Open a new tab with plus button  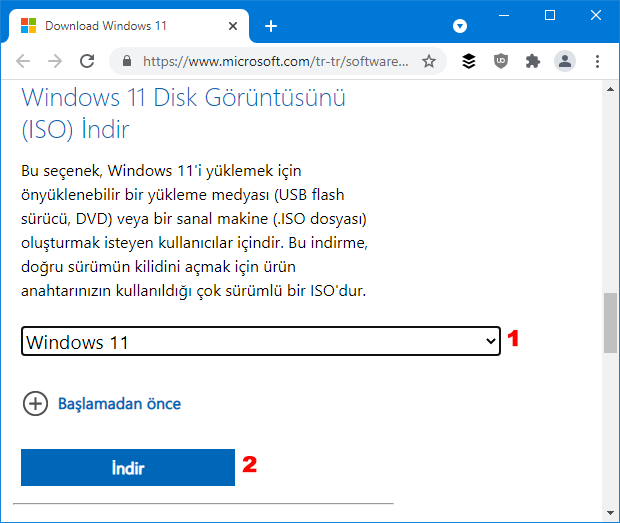pos(271,26)
